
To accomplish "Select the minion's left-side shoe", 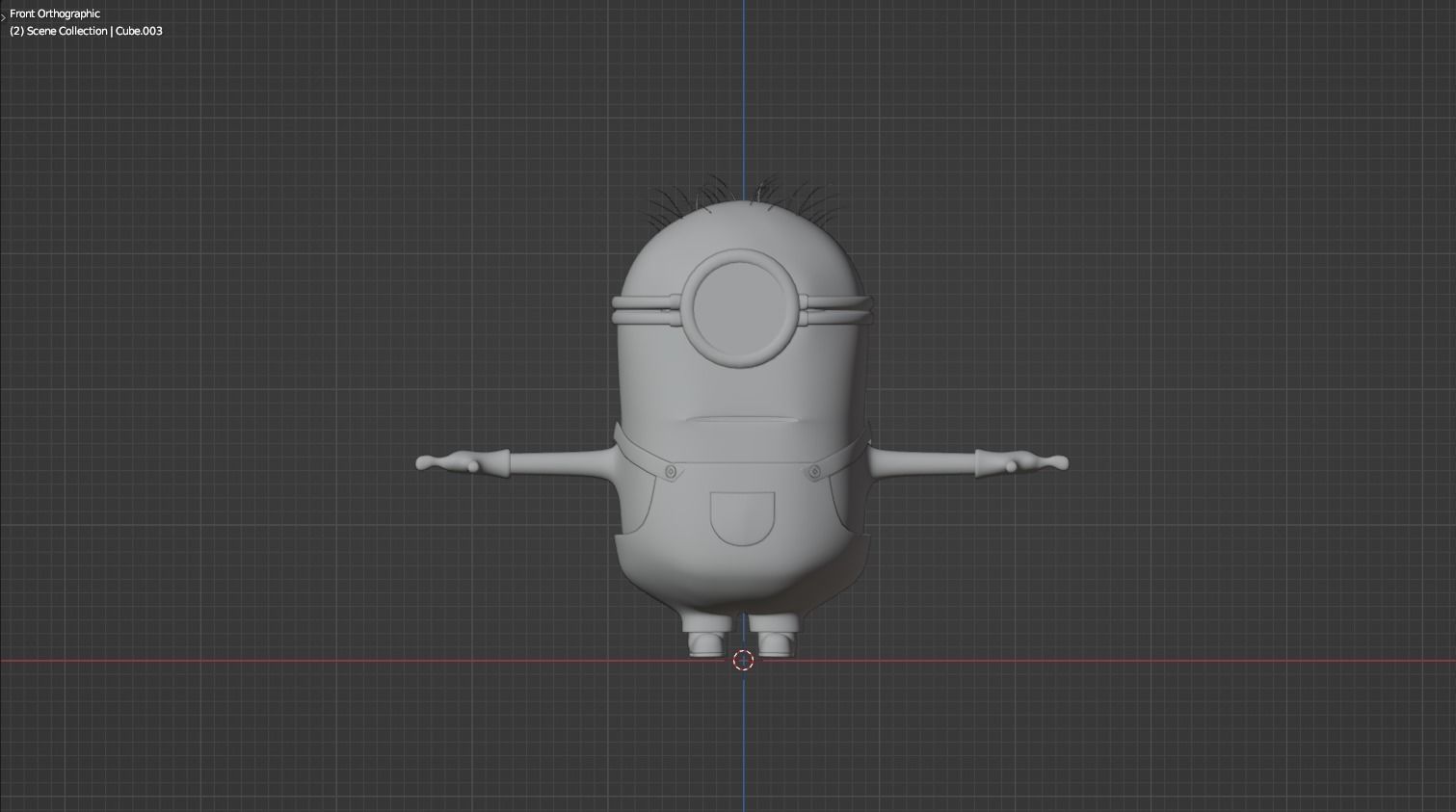I will (x=708, y=642).
